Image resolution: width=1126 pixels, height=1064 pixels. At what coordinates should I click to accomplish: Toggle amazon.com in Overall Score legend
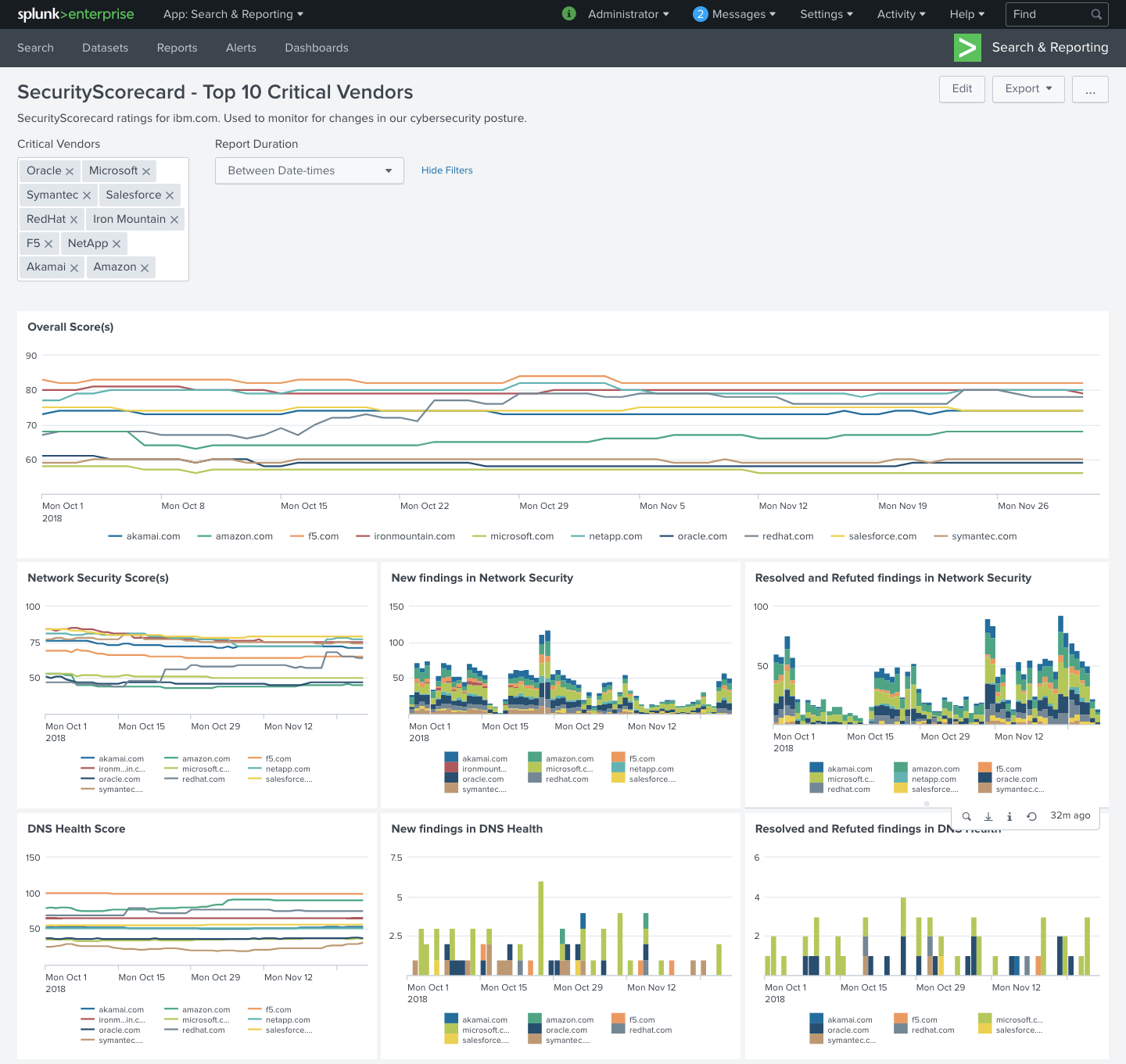tap(235, 536)
